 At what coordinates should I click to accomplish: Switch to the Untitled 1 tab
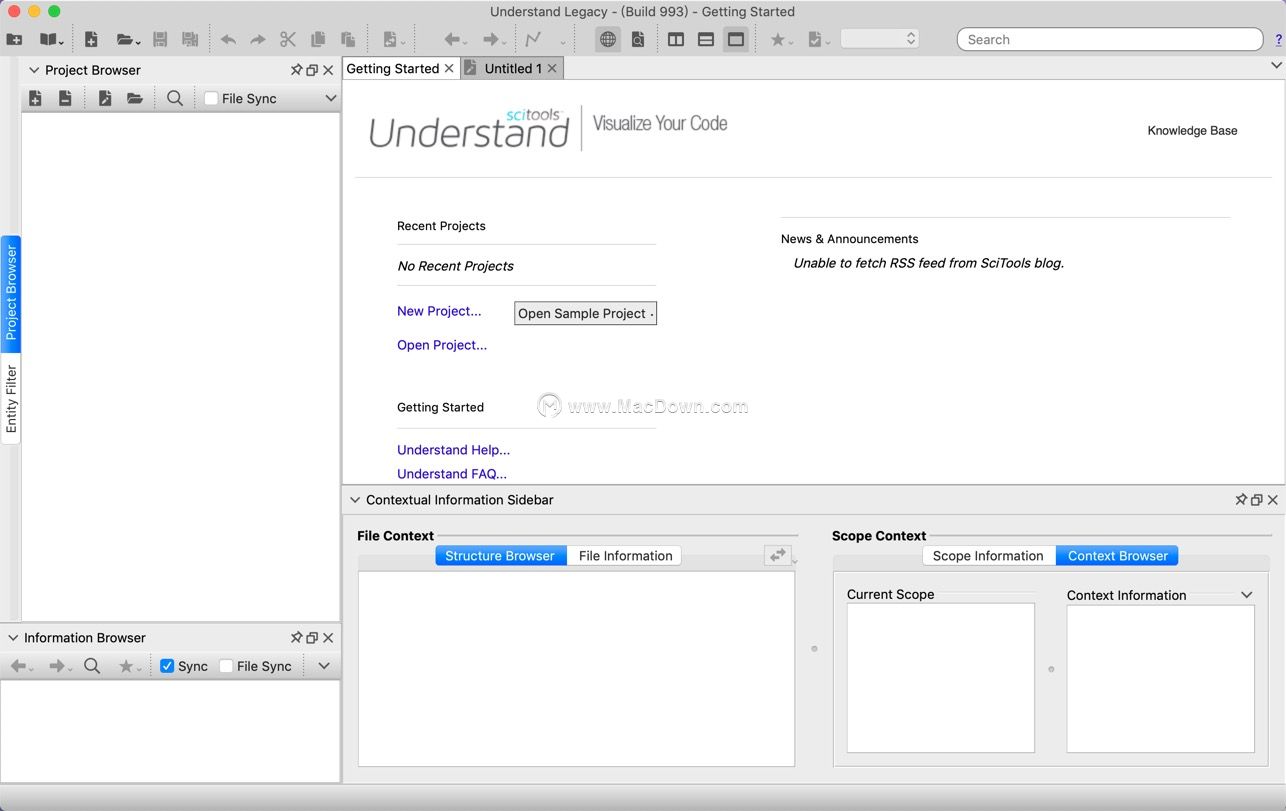click(513, 68)
